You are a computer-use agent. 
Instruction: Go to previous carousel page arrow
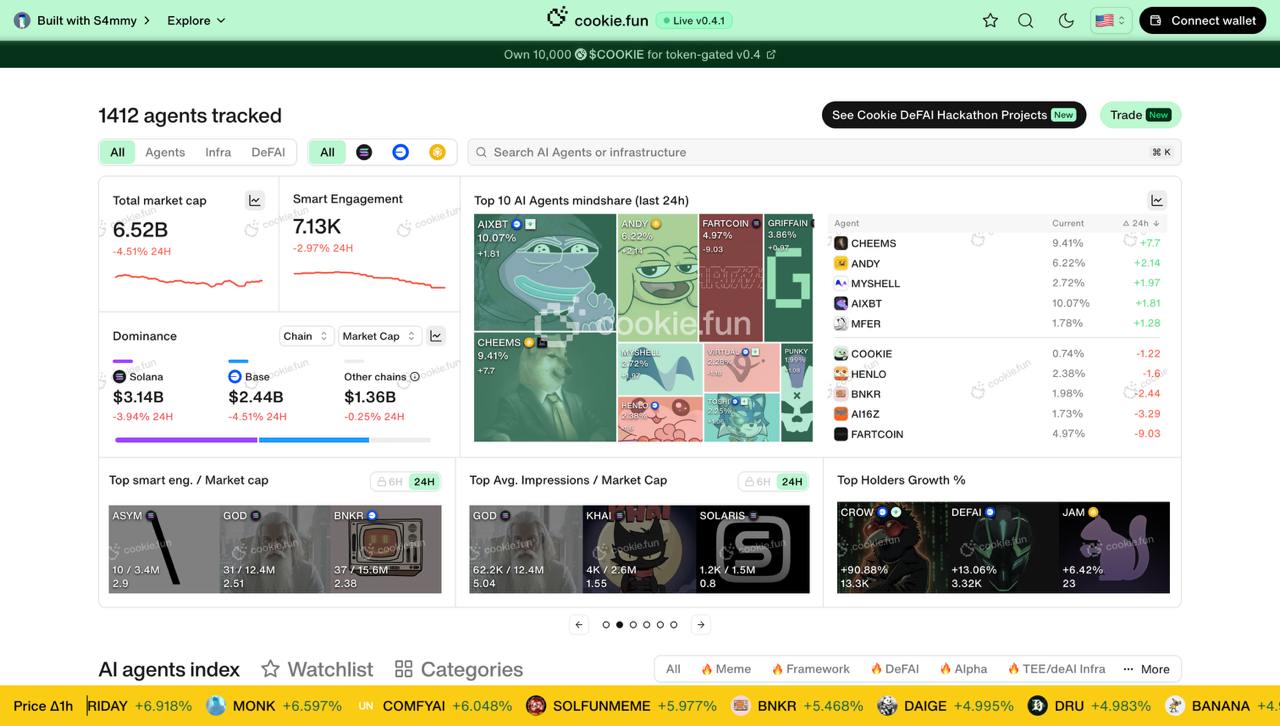click(579, 625)
